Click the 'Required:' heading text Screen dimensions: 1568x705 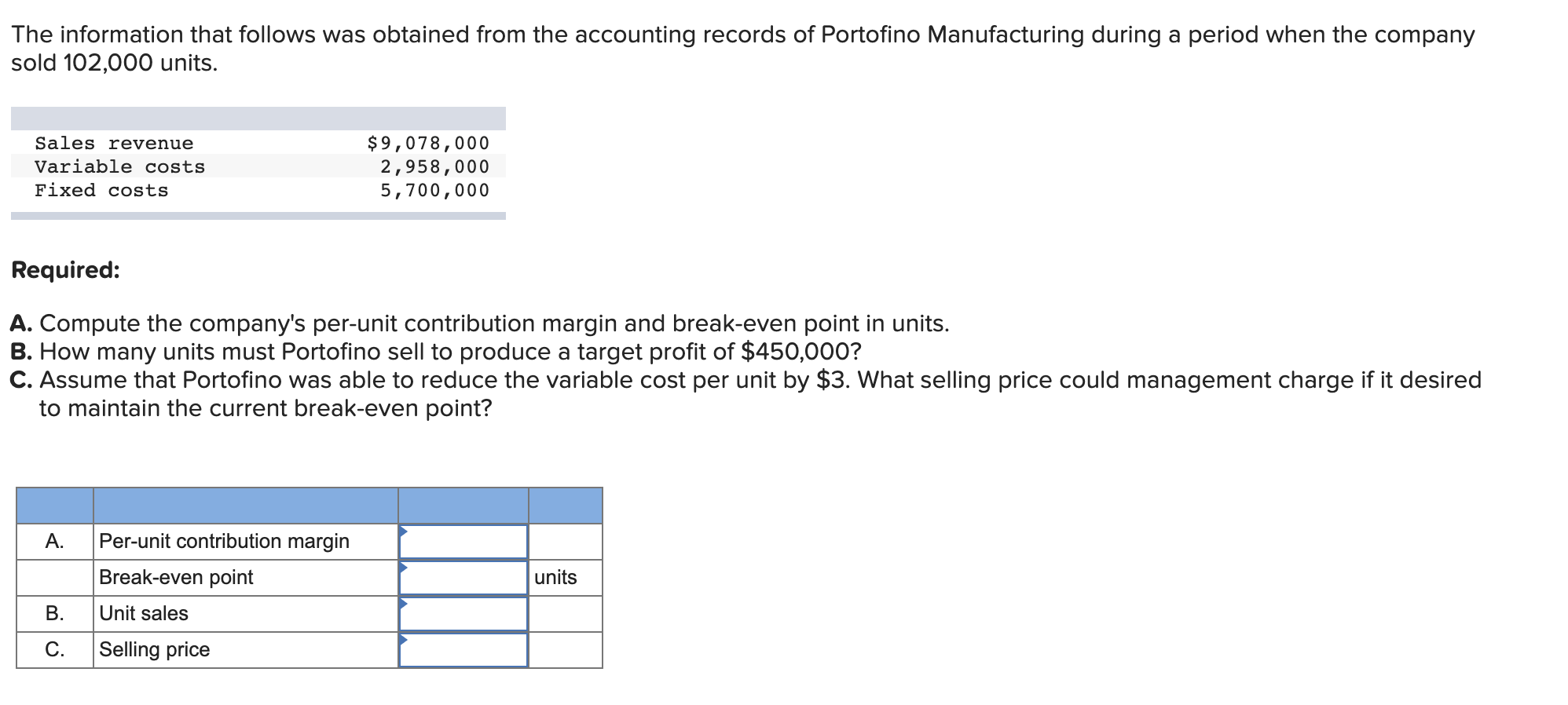pos(66,270)
